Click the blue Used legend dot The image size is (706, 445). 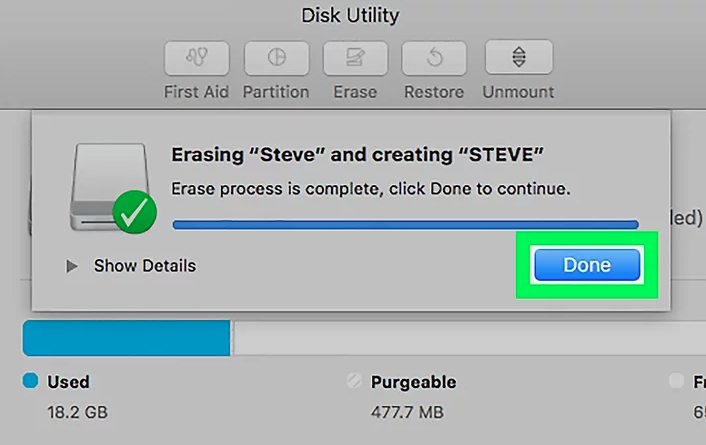[30, 381]
